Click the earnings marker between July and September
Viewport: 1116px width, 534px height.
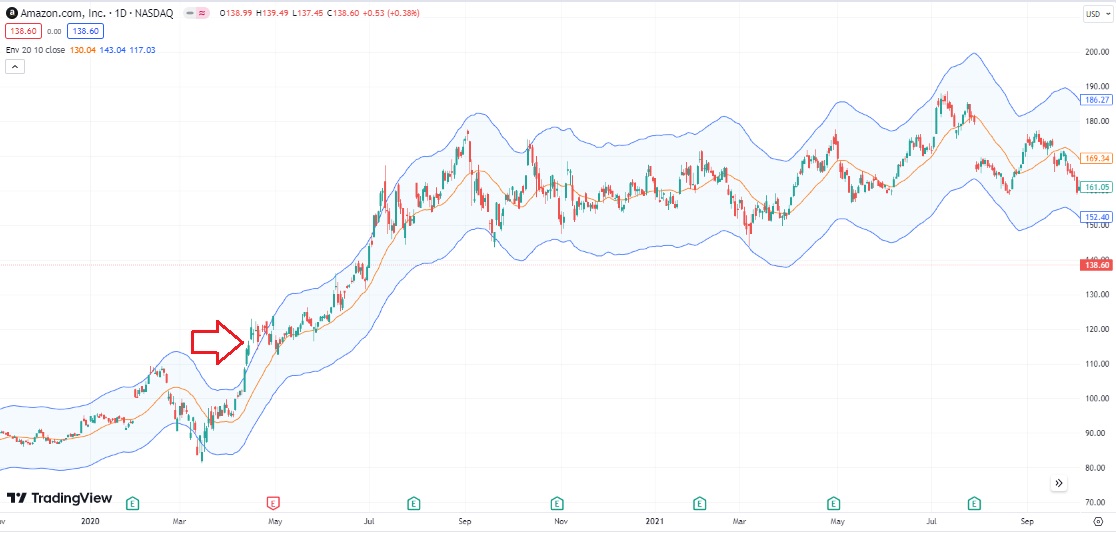[x=413, y=503]
